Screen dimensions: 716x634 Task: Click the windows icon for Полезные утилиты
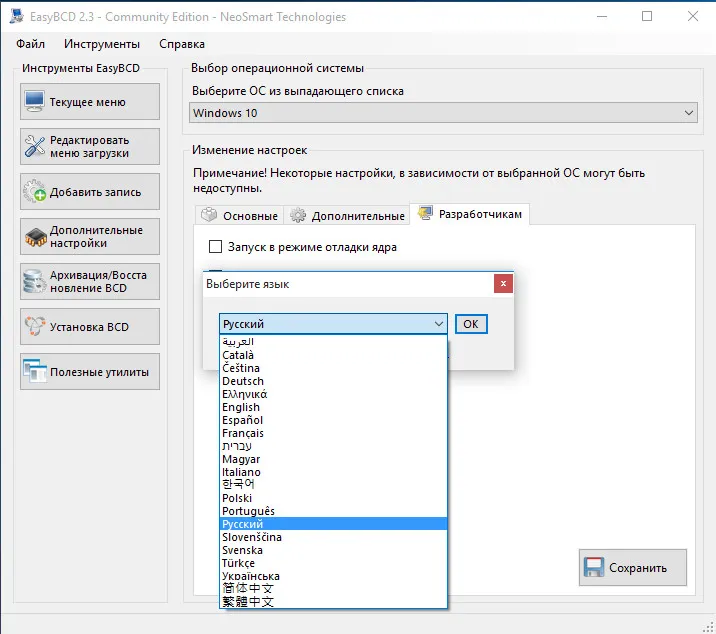click(35, 371)
